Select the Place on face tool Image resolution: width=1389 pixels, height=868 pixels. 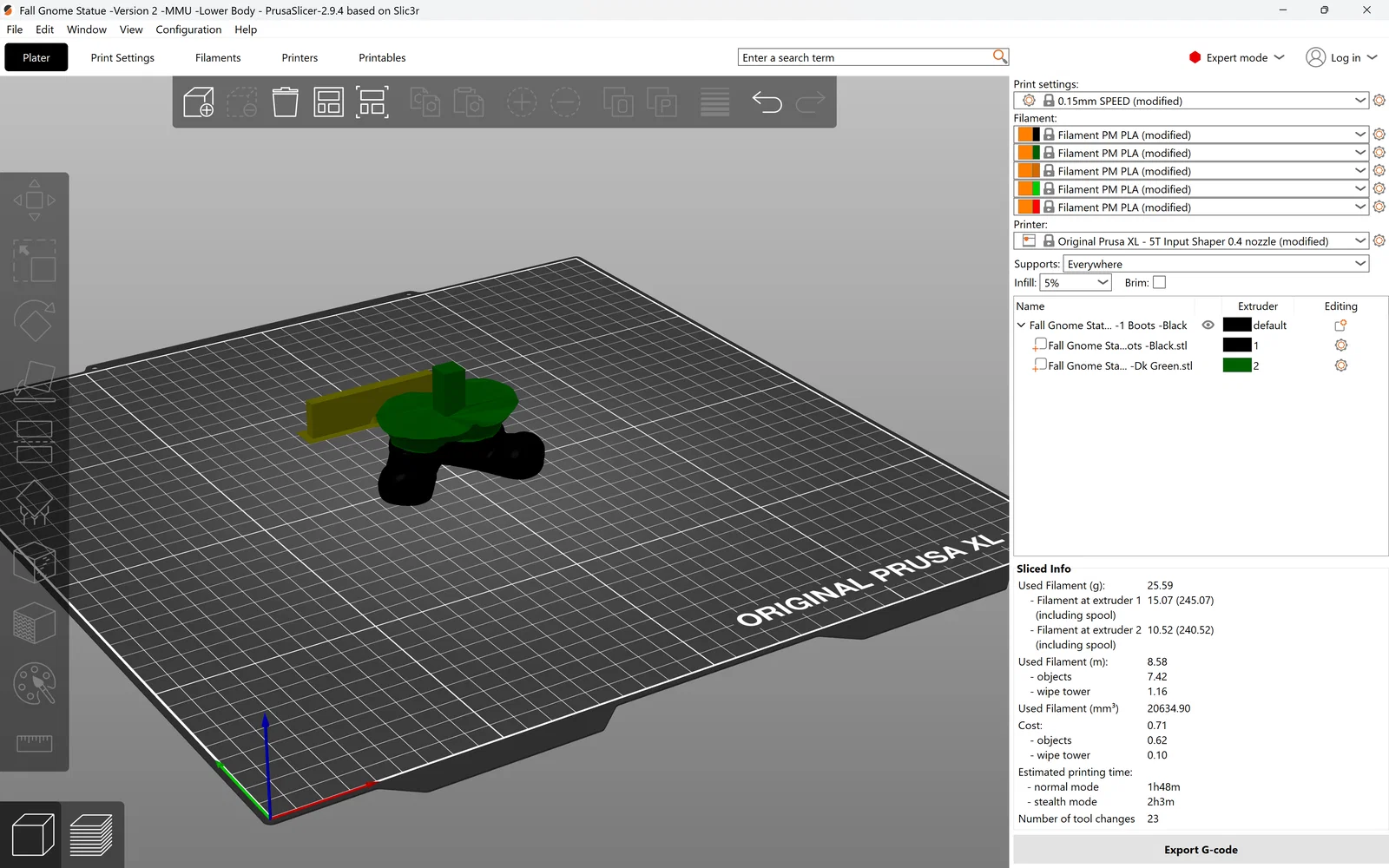tap(35, 382)
